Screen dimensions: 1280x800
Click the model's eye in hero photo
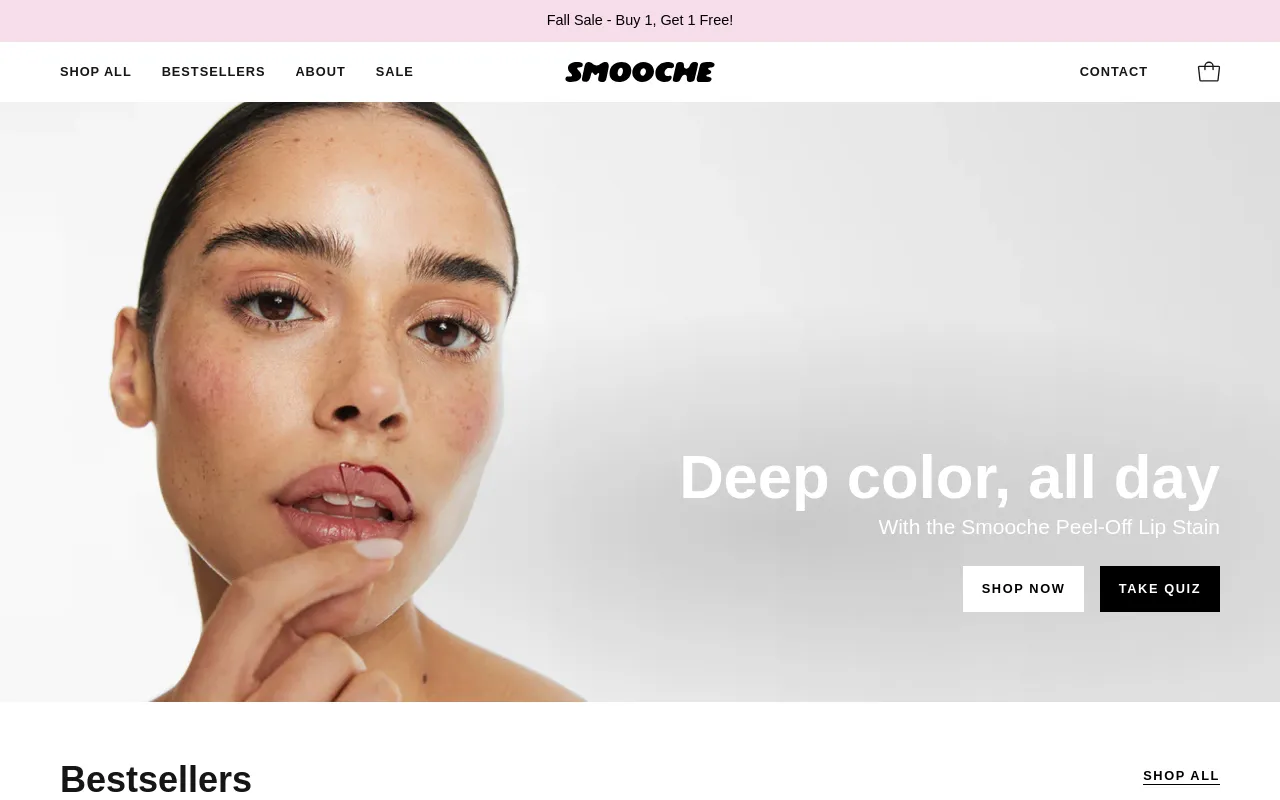[275, 305]
